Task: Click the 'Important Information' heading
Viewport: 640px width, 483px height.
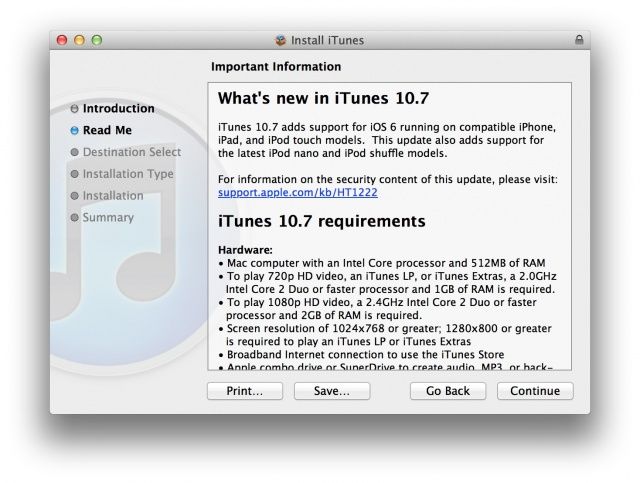Action: click(x=276, y=67)
